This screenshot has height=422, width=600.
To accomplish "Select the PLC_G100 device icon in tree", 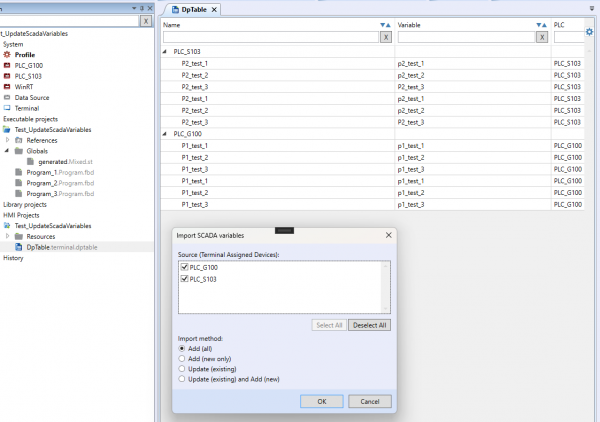I will [7, 65].
